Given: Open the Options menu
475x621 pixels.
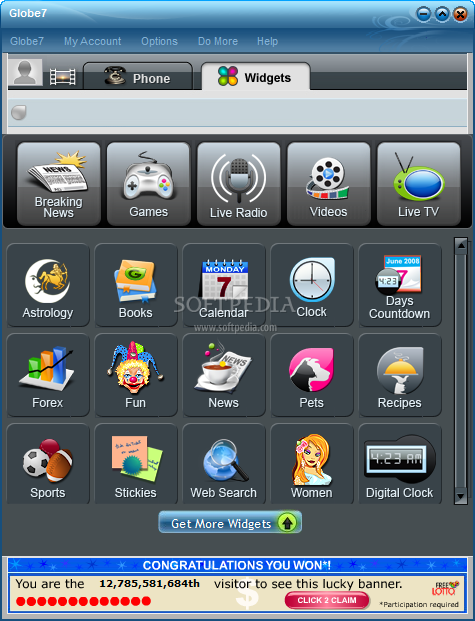Looking at the screenshot, I should [159, 41].
